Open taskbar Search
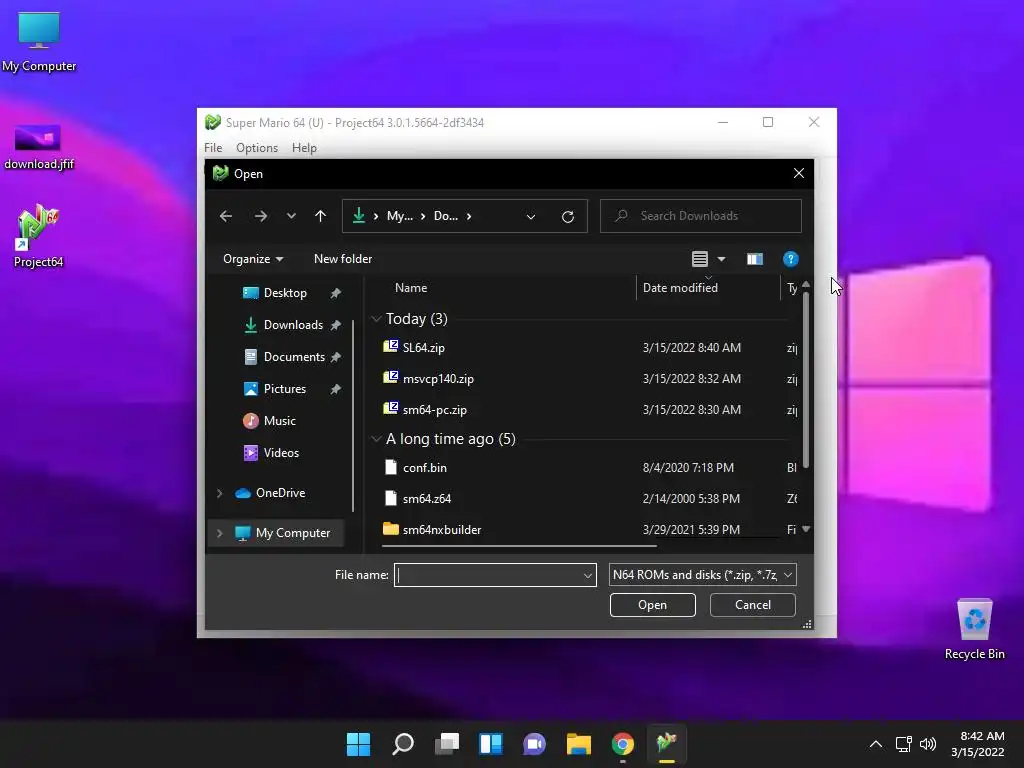The height and width of the screenshot is (768, 1024). (402, 744)
